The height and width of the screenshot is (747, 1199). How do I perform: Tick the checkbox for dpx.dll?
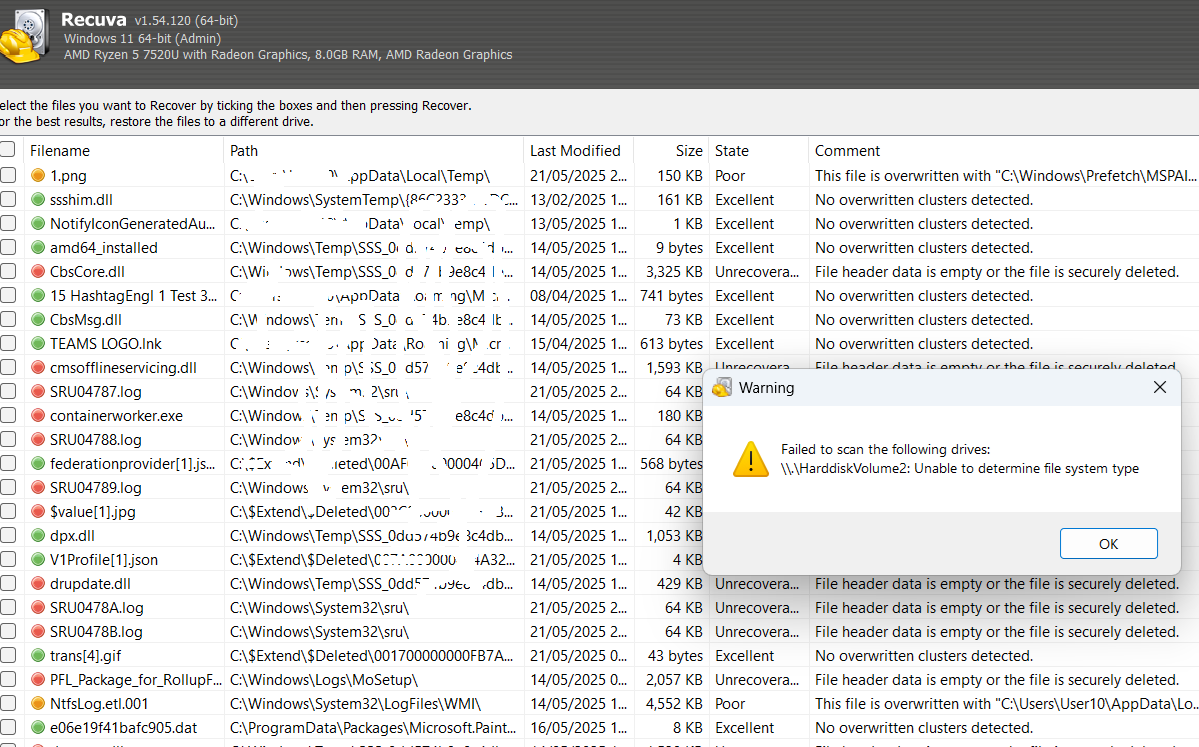(x=8, y=535)
